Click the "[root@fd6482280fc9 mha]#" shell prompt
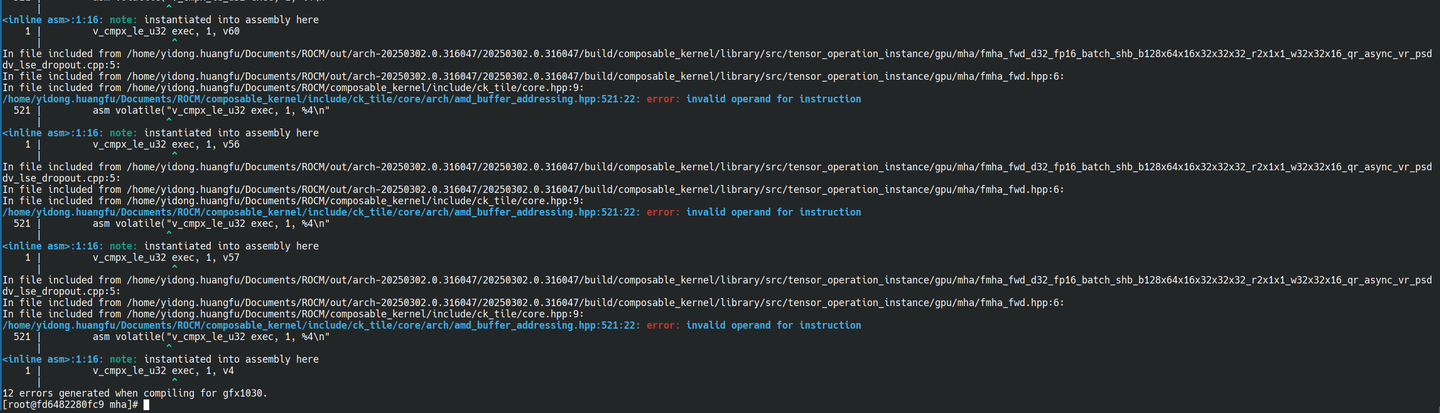The image size is (1440, 413). tap(71, 405)
